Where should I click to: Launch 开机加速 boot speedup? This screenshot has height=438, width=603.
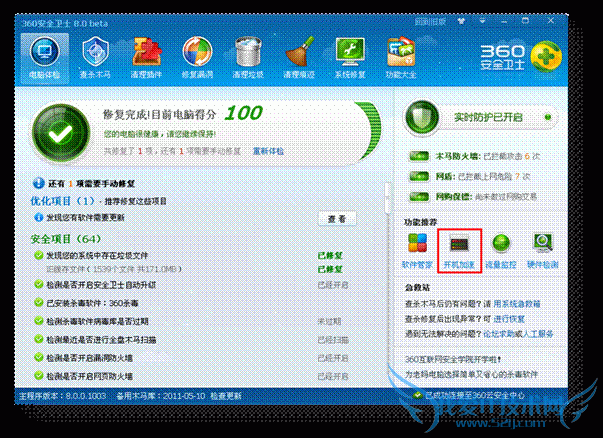[459, 251]
